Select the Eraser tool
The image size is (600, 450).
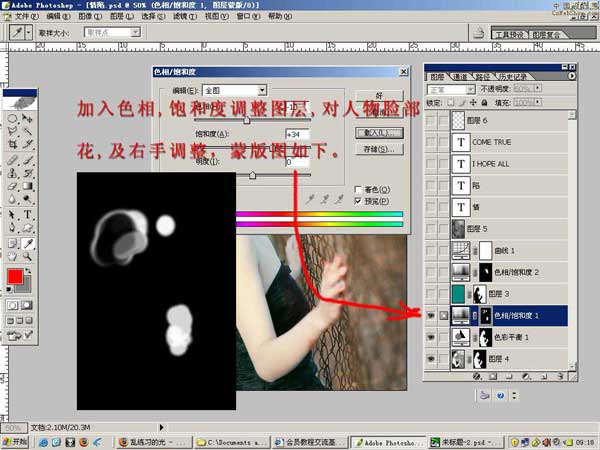pos(13,186)
